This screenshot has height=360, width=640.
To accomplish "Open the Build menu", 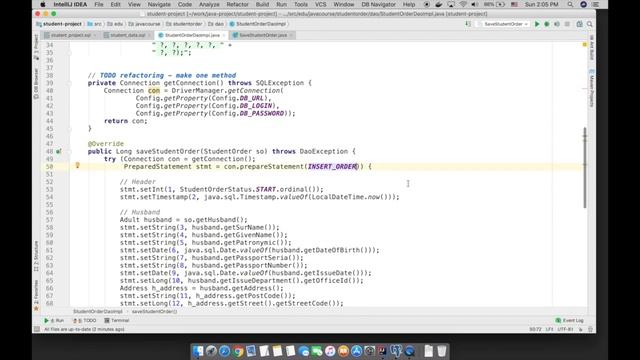I will coord(262,4).
